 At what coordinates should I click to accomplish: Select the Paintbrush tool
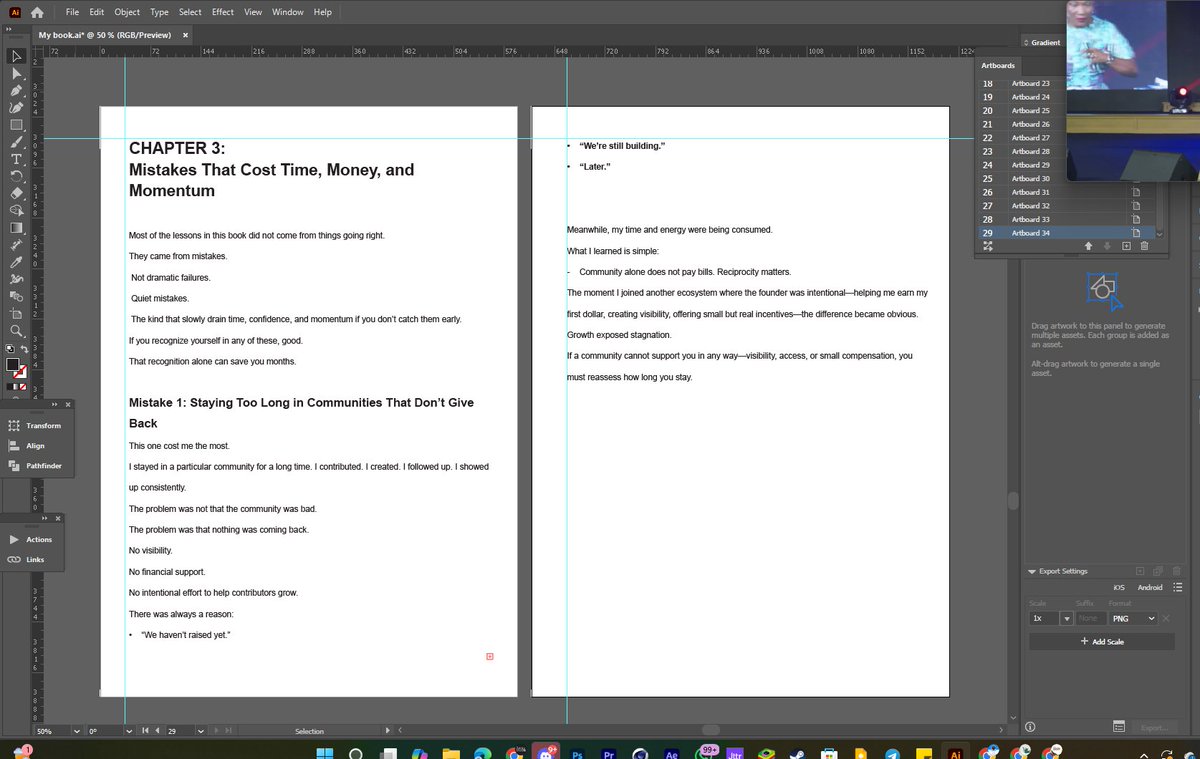[x=16, y=142]
